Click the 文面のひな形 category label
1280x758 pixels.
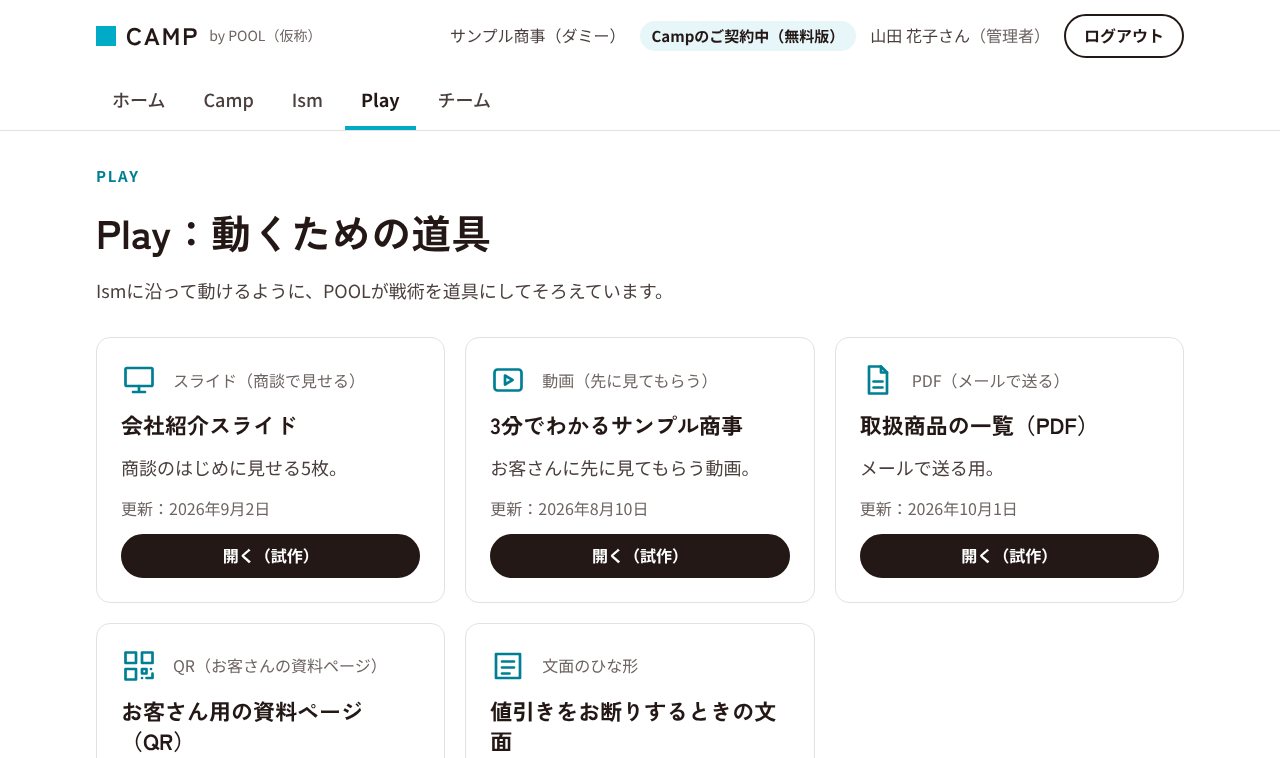click(590, 666)
